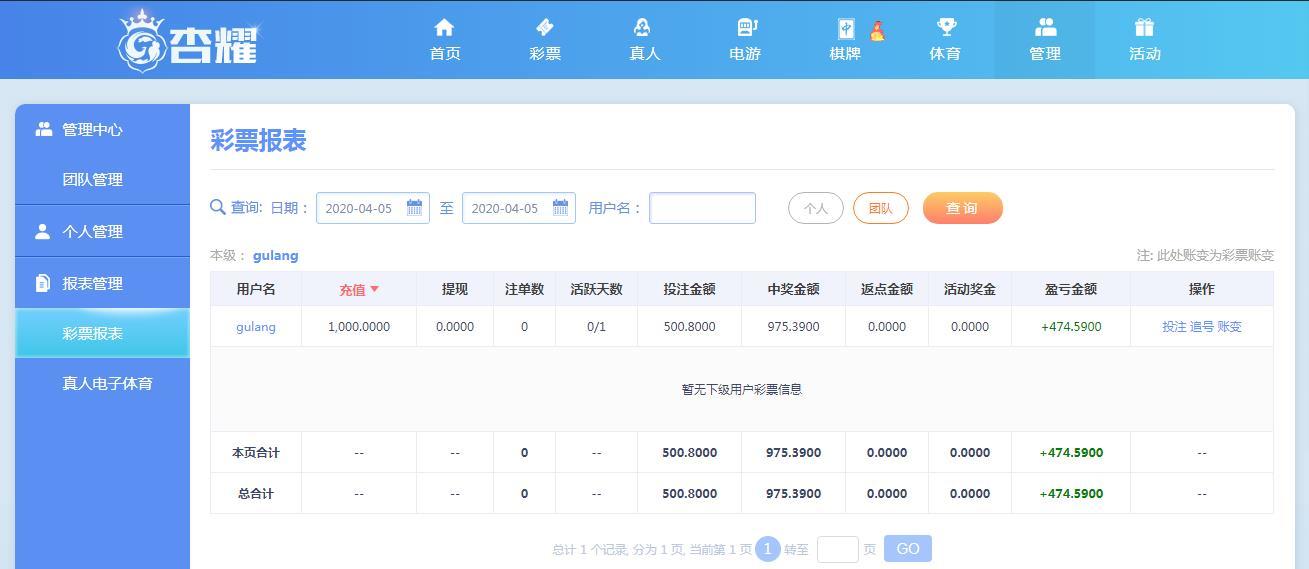Open 真人电子体育 report in sidebar
The width and height of the screenshot is (1309, 569).
tap(107, 383)
